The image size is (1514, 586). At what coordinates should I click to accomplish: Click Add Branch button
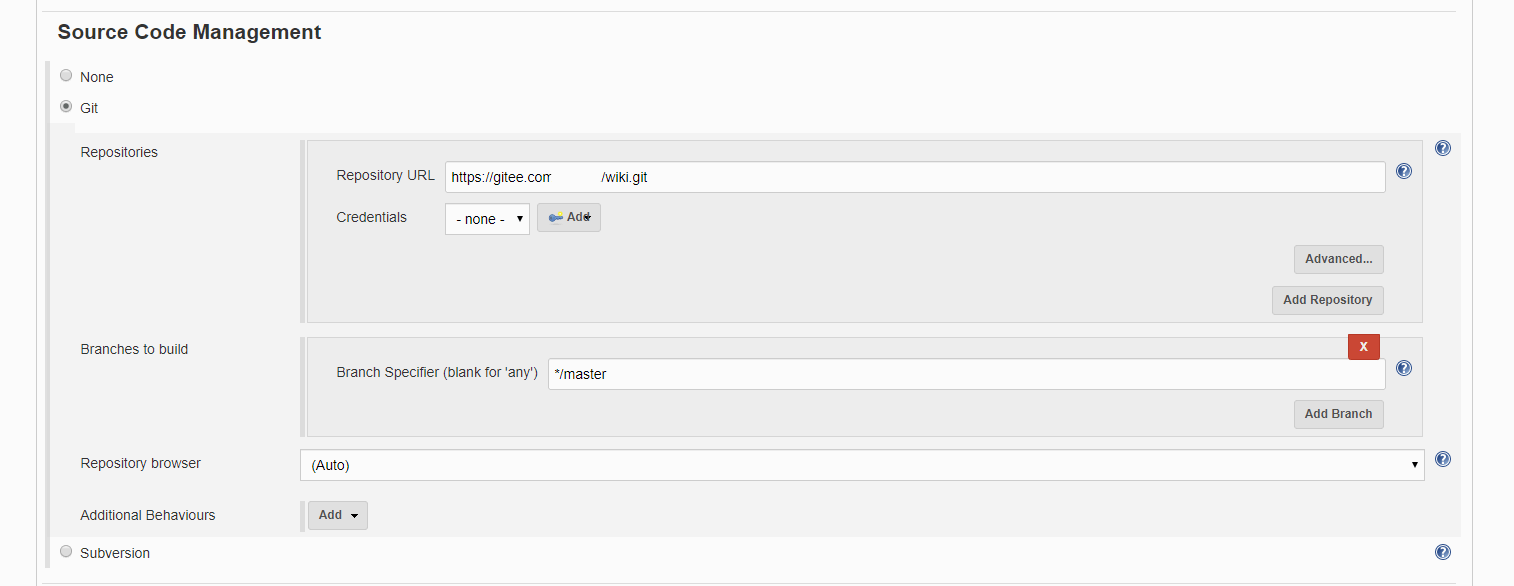pos(1338,414)
